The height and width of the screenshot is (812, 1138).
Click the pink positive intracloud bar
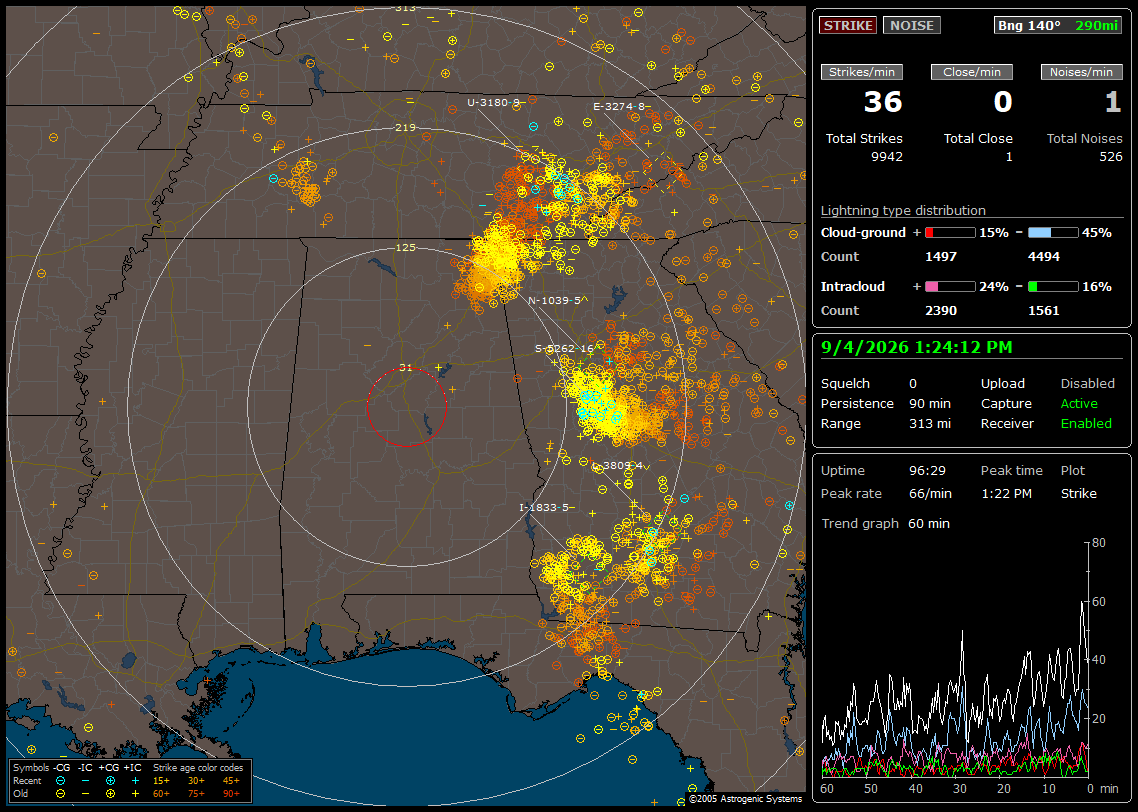pyautogui.click(x=950, y=287)
